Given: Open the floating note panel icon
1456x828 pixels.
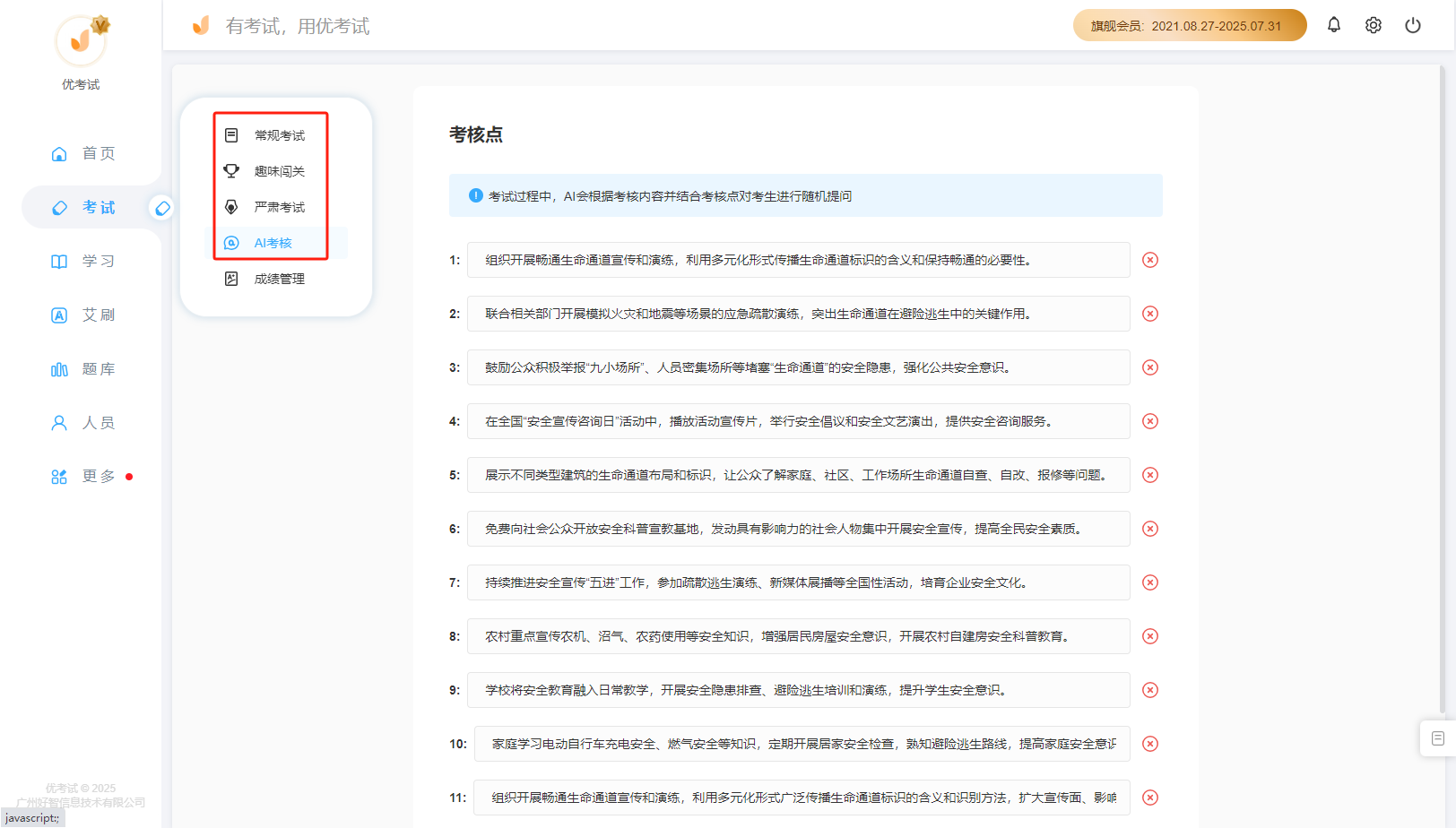Looking at the screenshot, I should point(1438,738).
